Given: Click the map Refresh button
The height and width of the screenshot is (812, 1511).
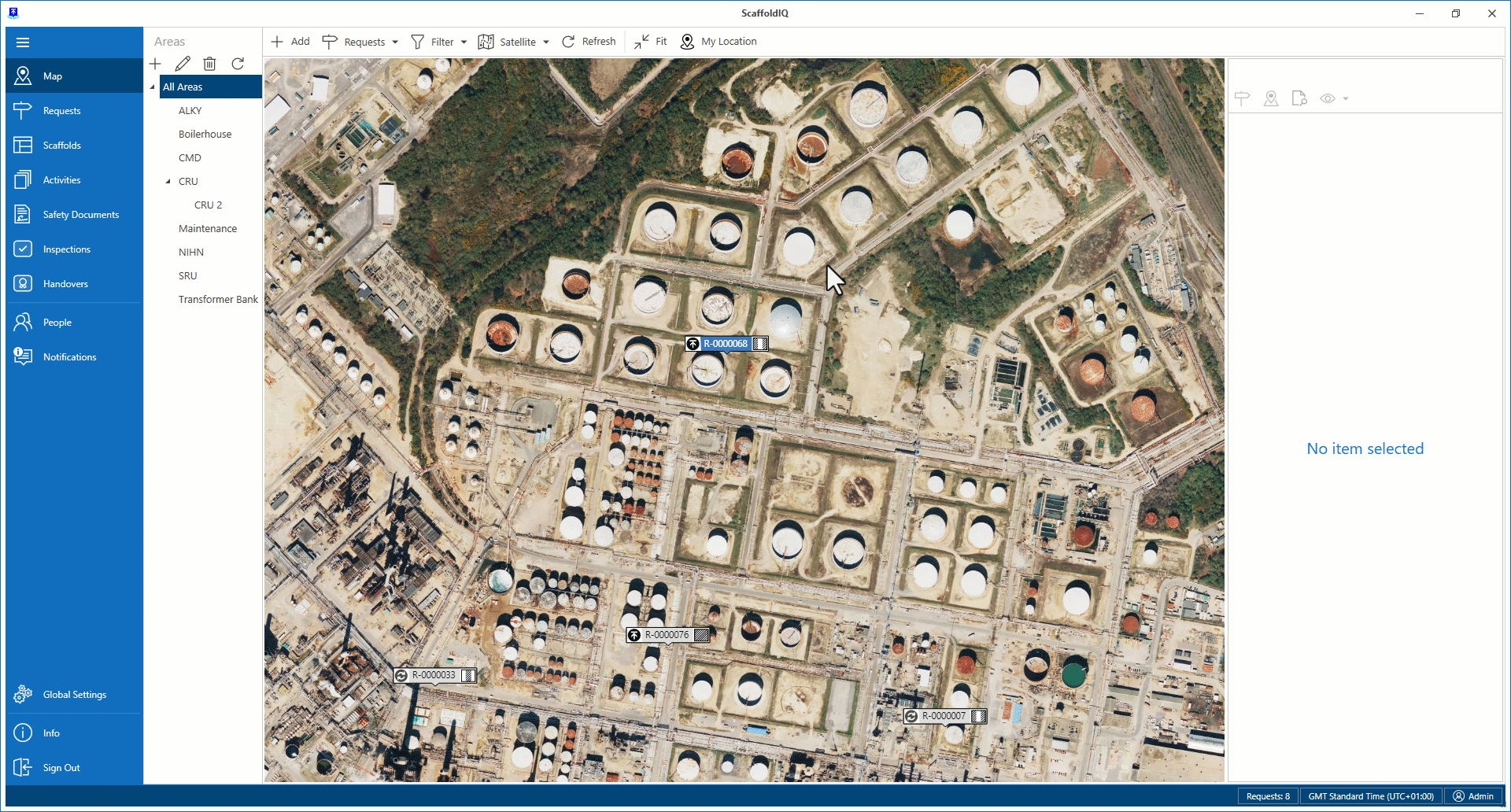Looking at the screenshot, I should (x=589, y=42).
